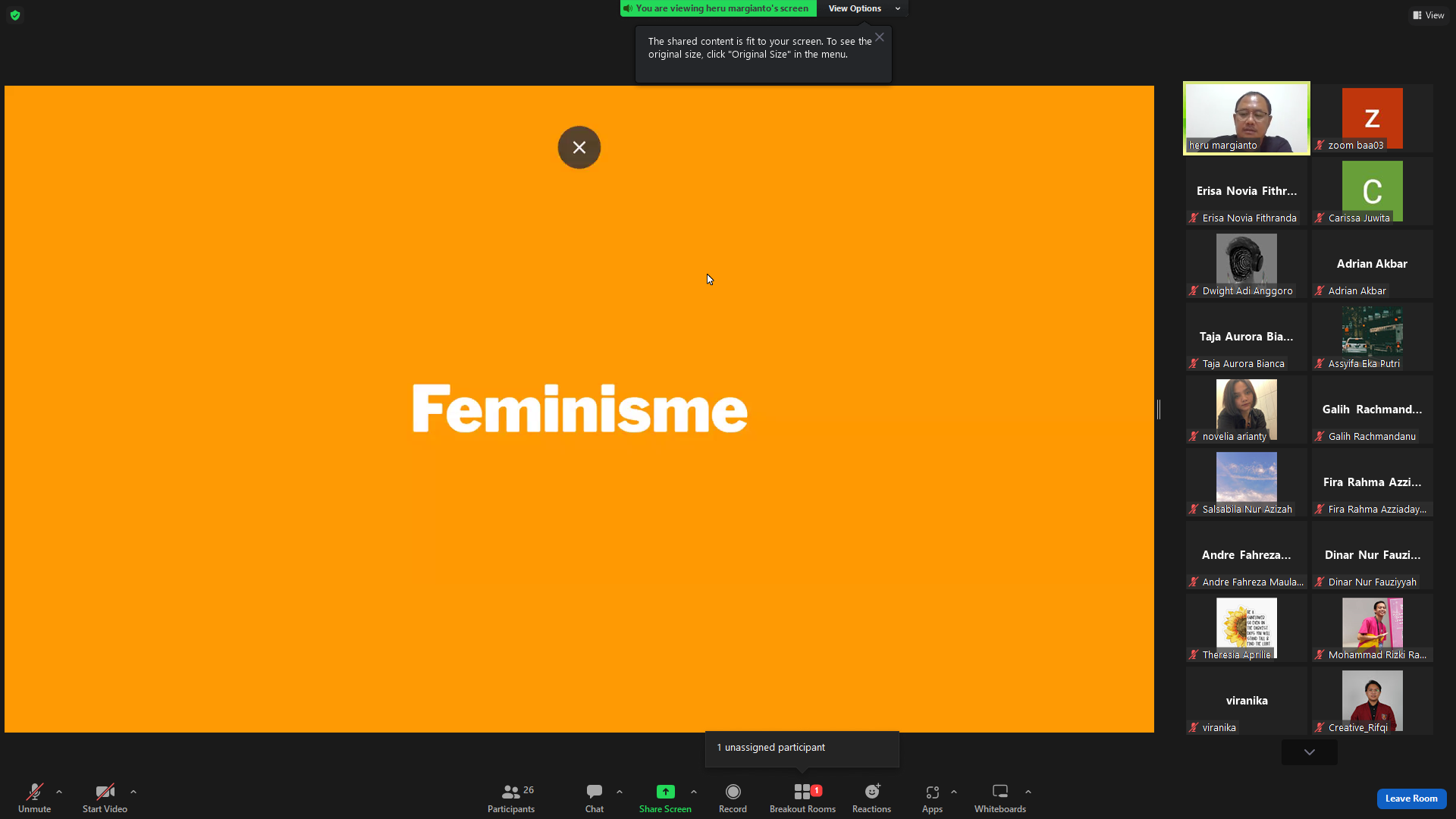Open the Reactions menu
The image size is (1456, 819).
871,799
